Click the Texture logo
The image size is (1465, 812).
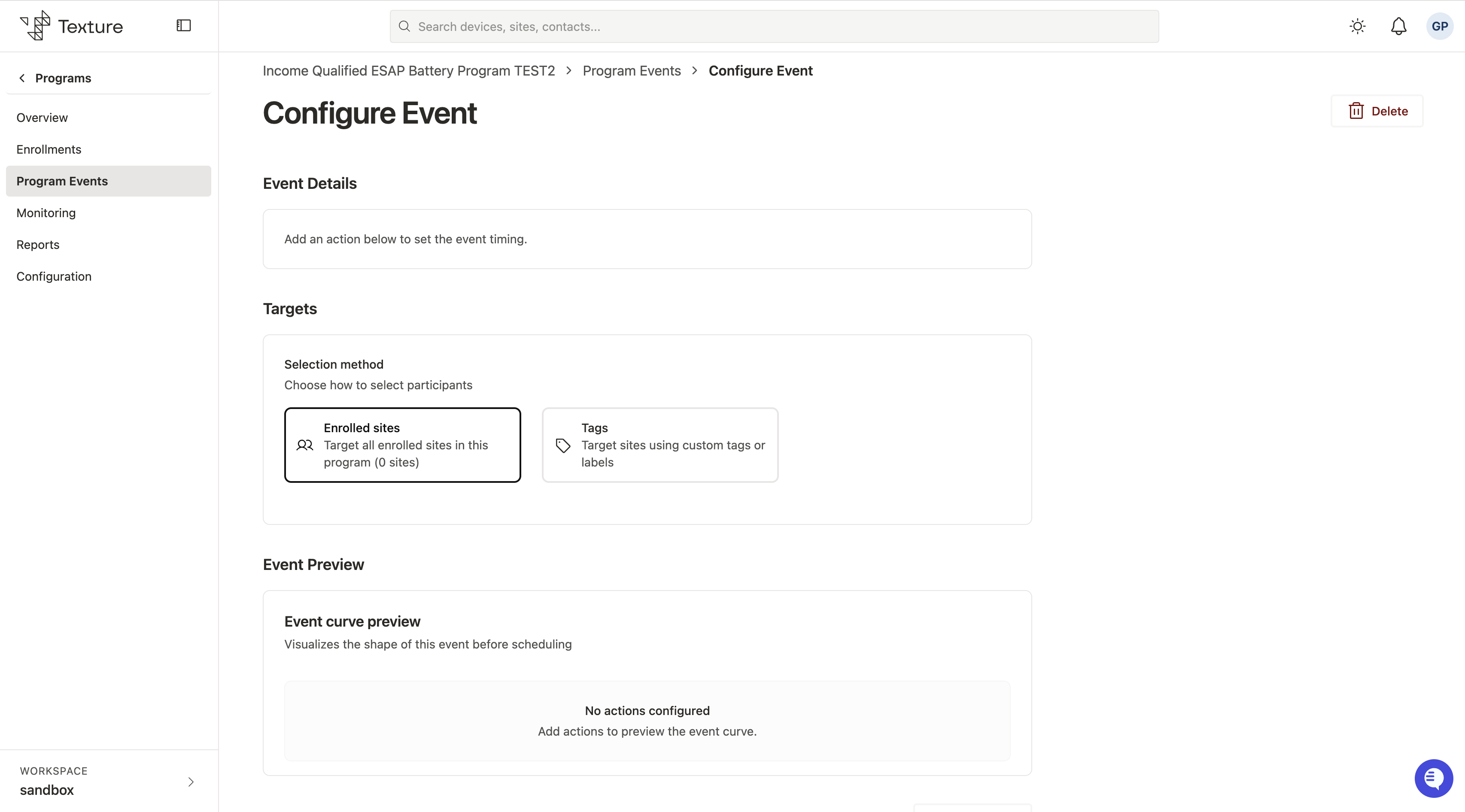[72, 26]
